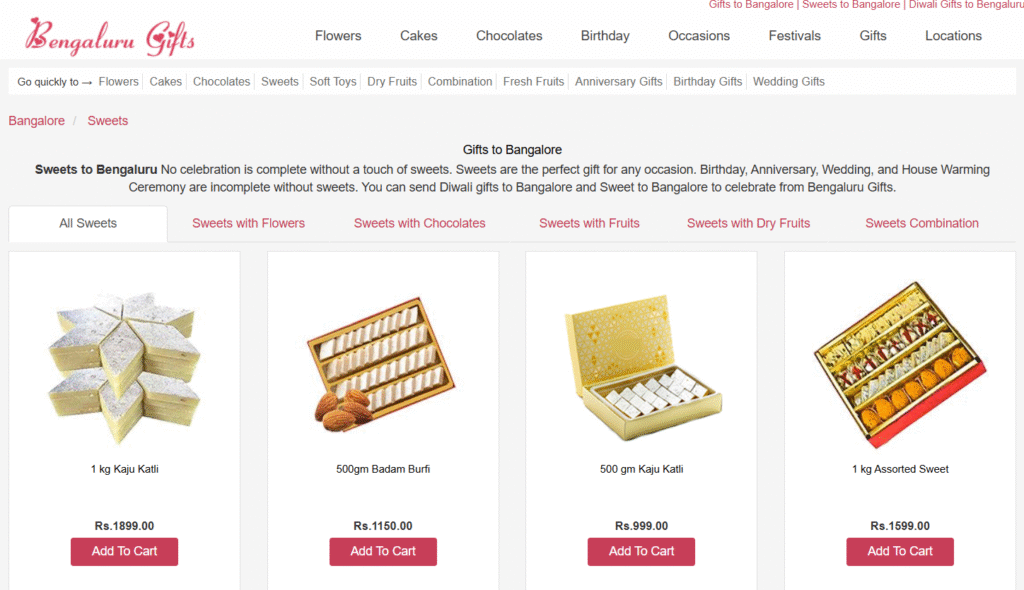The width and height of the screenshot is (1024, 590).
Task: Open the 1 kg Assorted Sweet image
Action: click(900, 366)
